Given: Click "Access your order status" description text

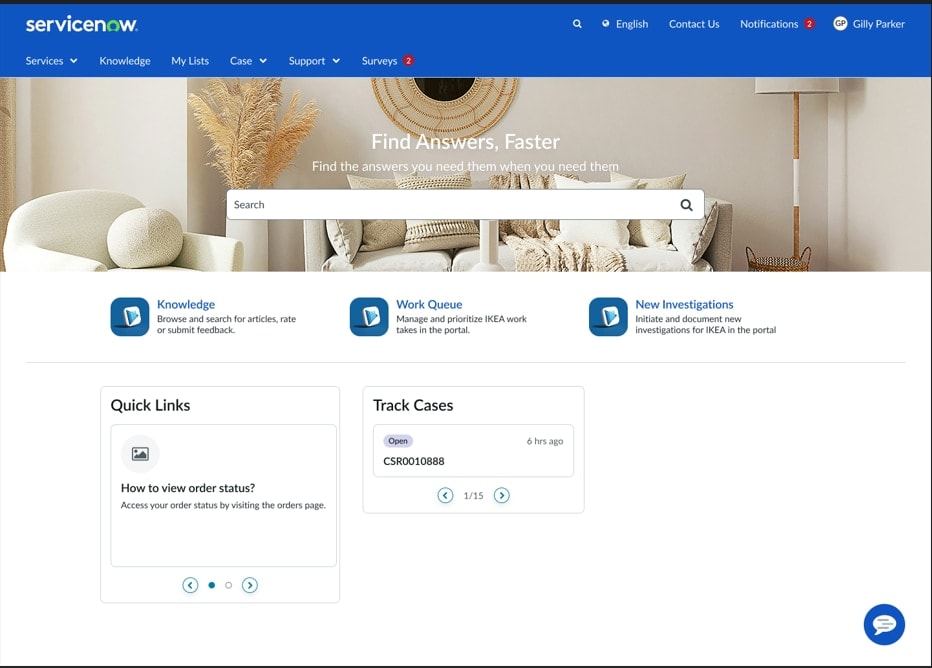Looking at the screenshot, I should 223,505.
